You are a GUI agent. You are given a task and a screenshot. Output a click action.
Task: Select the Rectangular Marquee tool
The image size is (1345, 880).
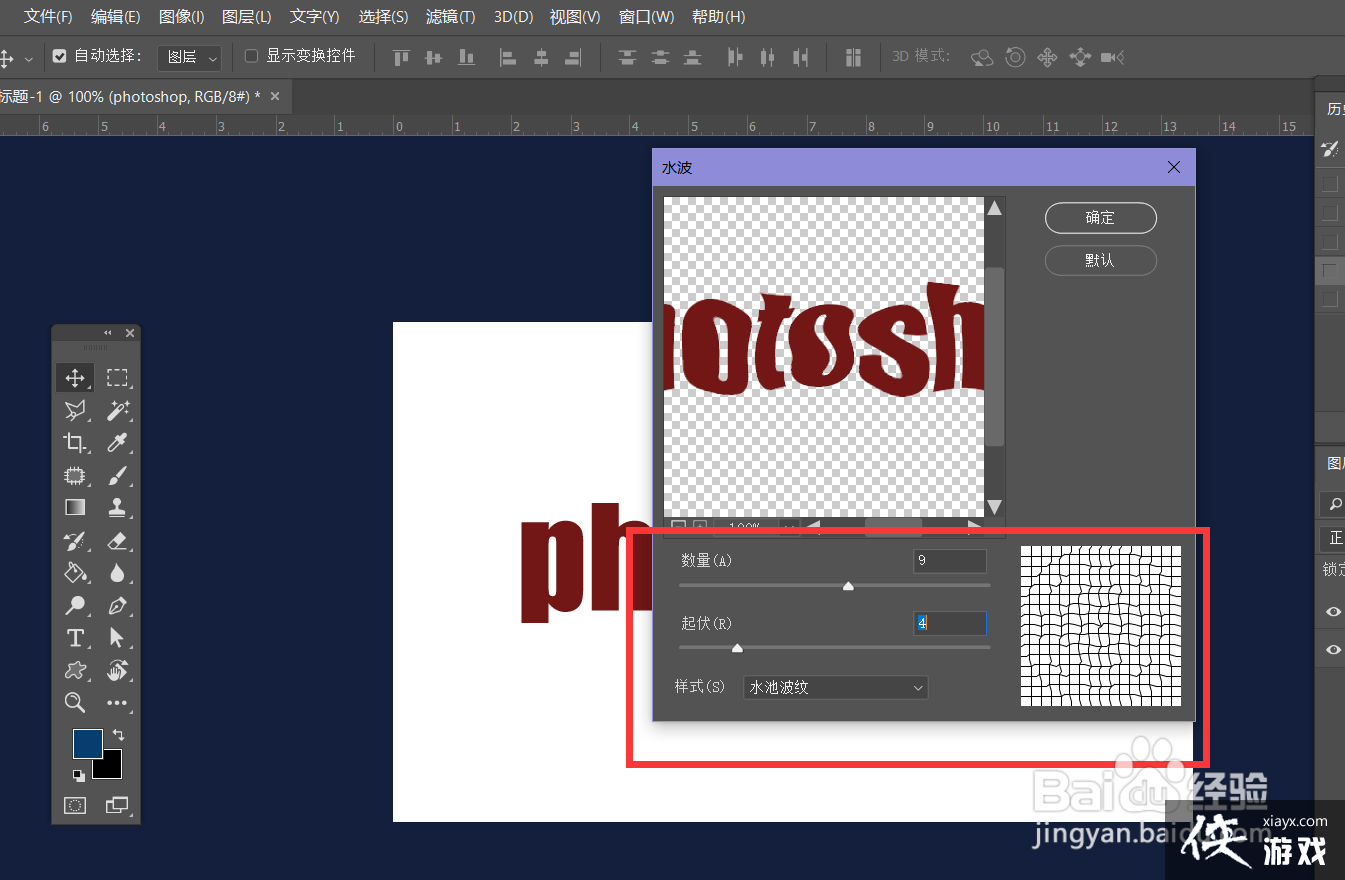[117, 378]
